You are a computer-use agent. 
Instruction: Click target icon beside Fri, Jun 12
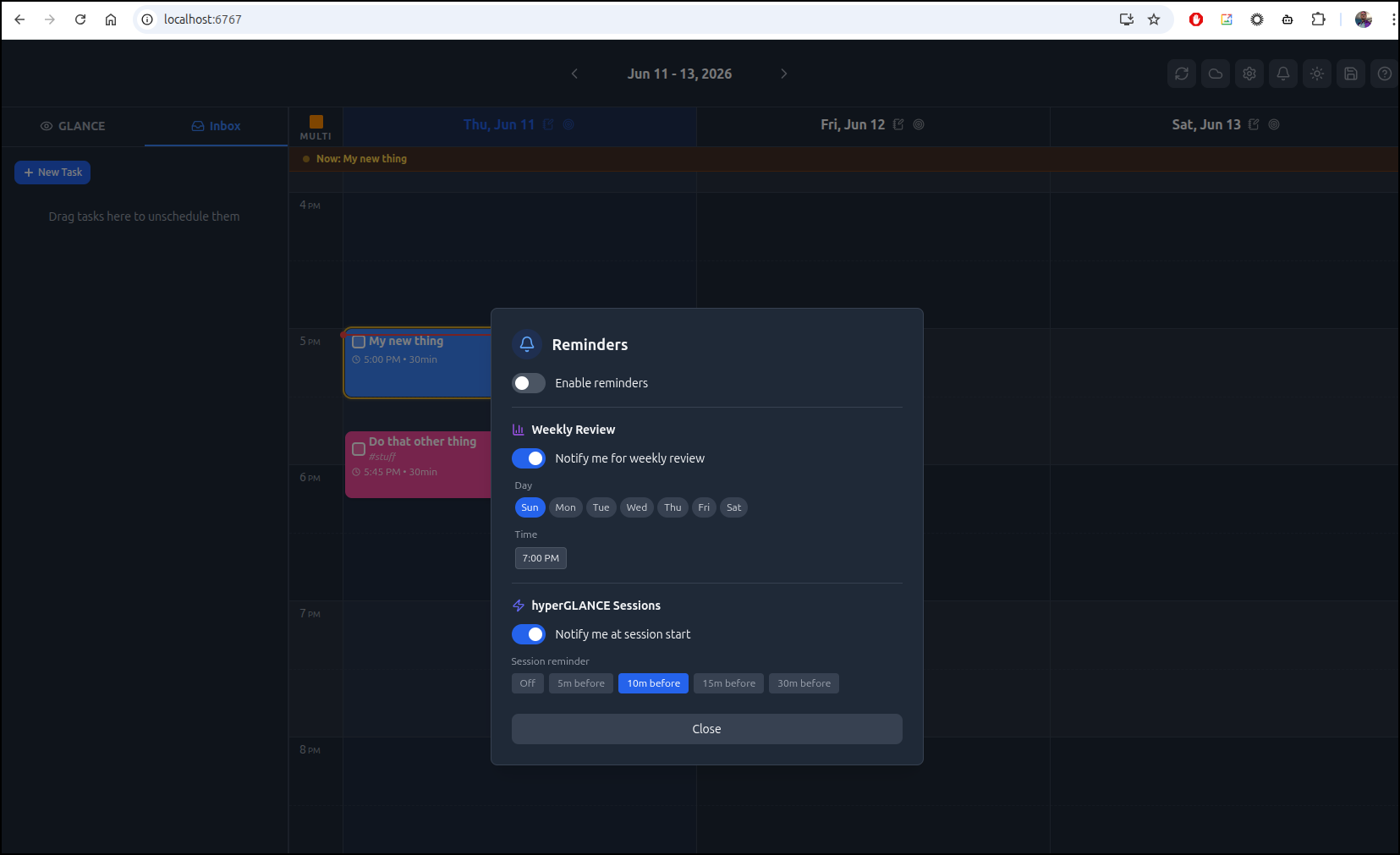coord(919,124)
